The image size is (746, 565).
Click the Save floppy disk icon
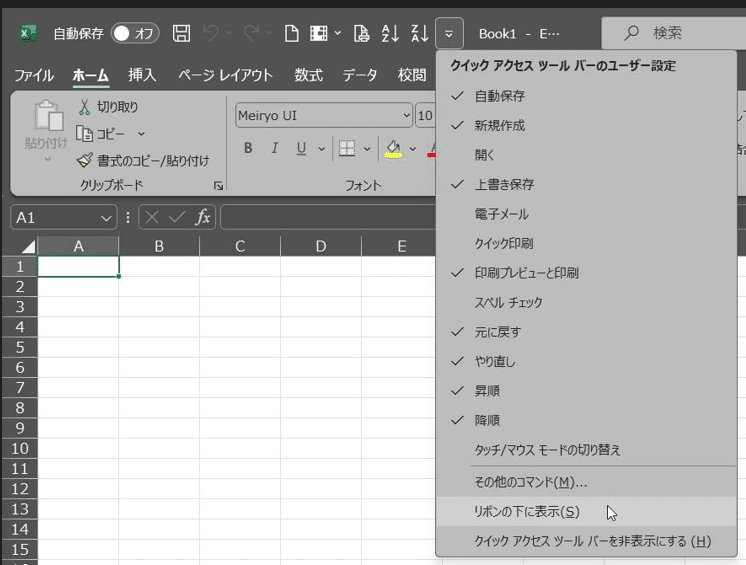click(x=181, y=33)
